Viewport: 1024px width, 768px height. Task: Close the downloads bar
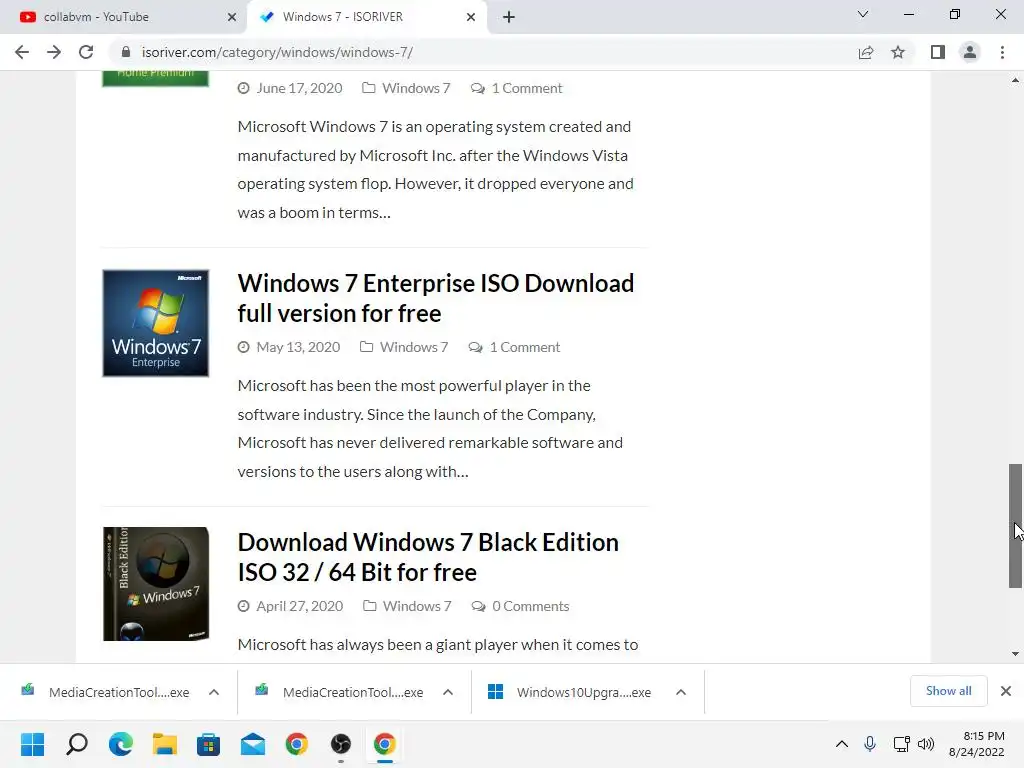click(x=1006, y=691)
